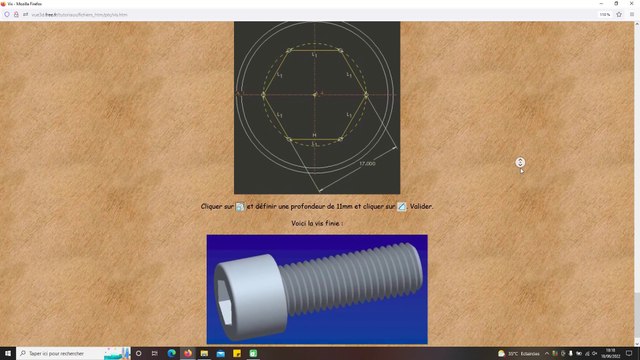Click the text 'Voici la vis finie :'
The image size is (640, 360).
317,223
